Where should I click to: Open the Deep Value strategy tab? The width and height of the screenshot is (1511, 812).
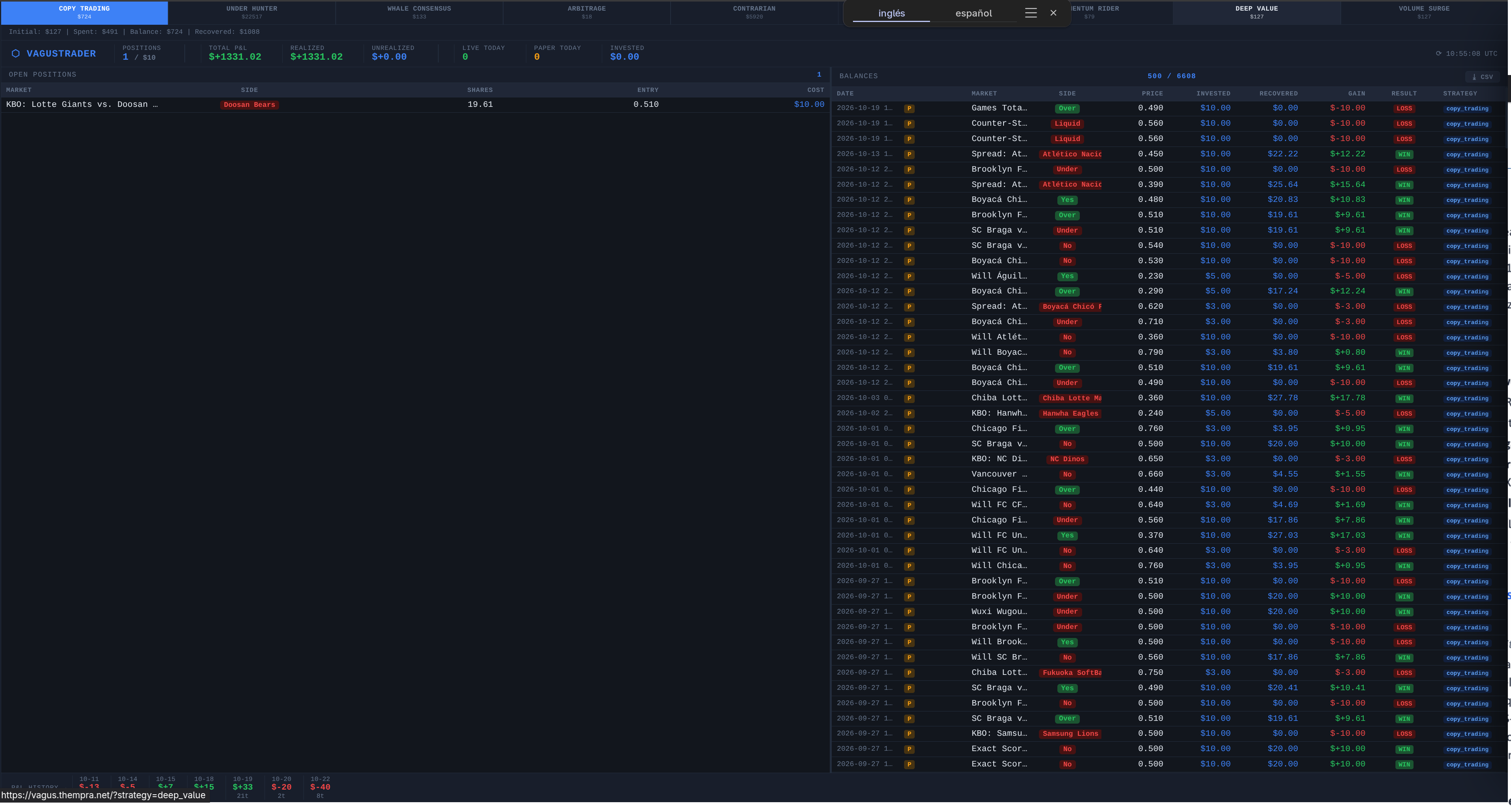click(x=1256, y=12)
